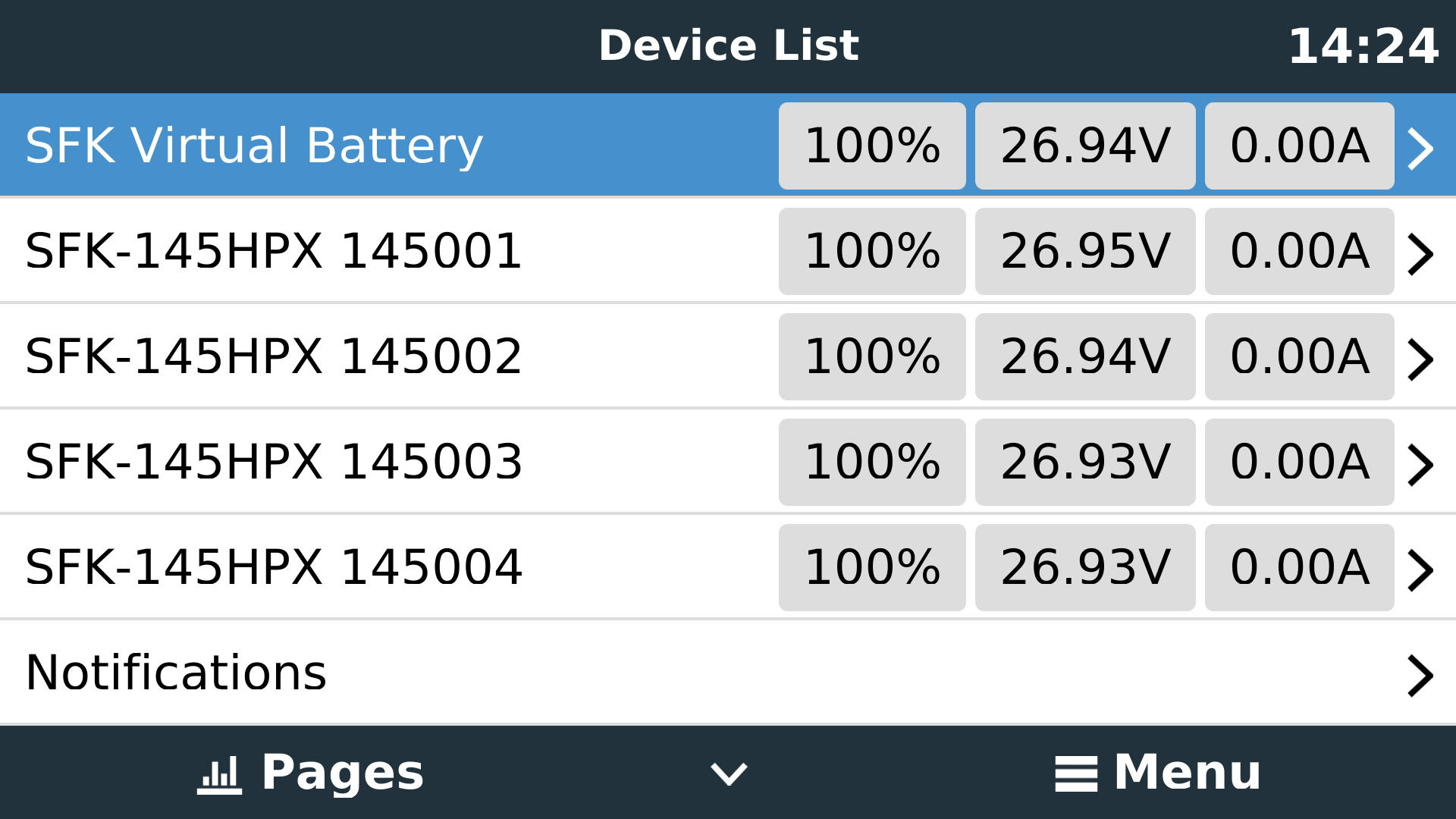Viewport: 1456px width, 819px height.
Task: Click the down chevron in bottom bar
Action: click(x=729, y=774)
